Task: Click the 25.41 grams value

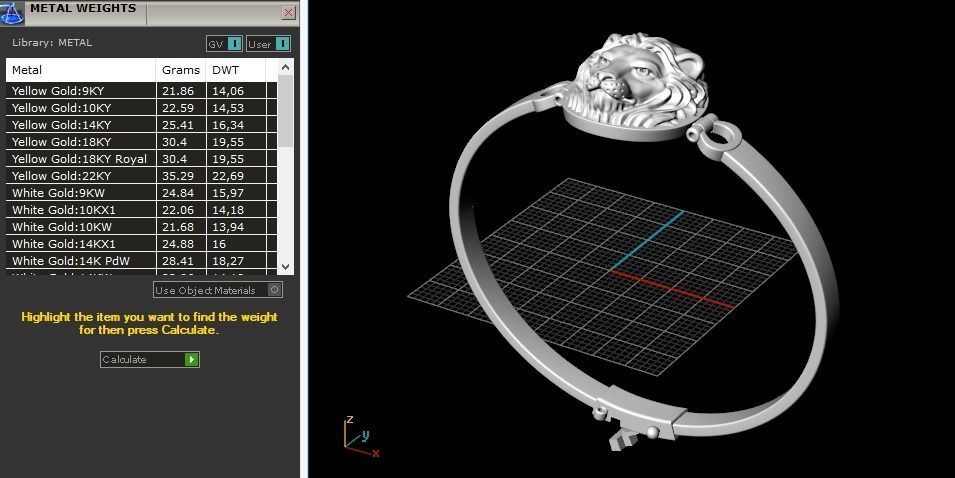Action: pos(177,125)
